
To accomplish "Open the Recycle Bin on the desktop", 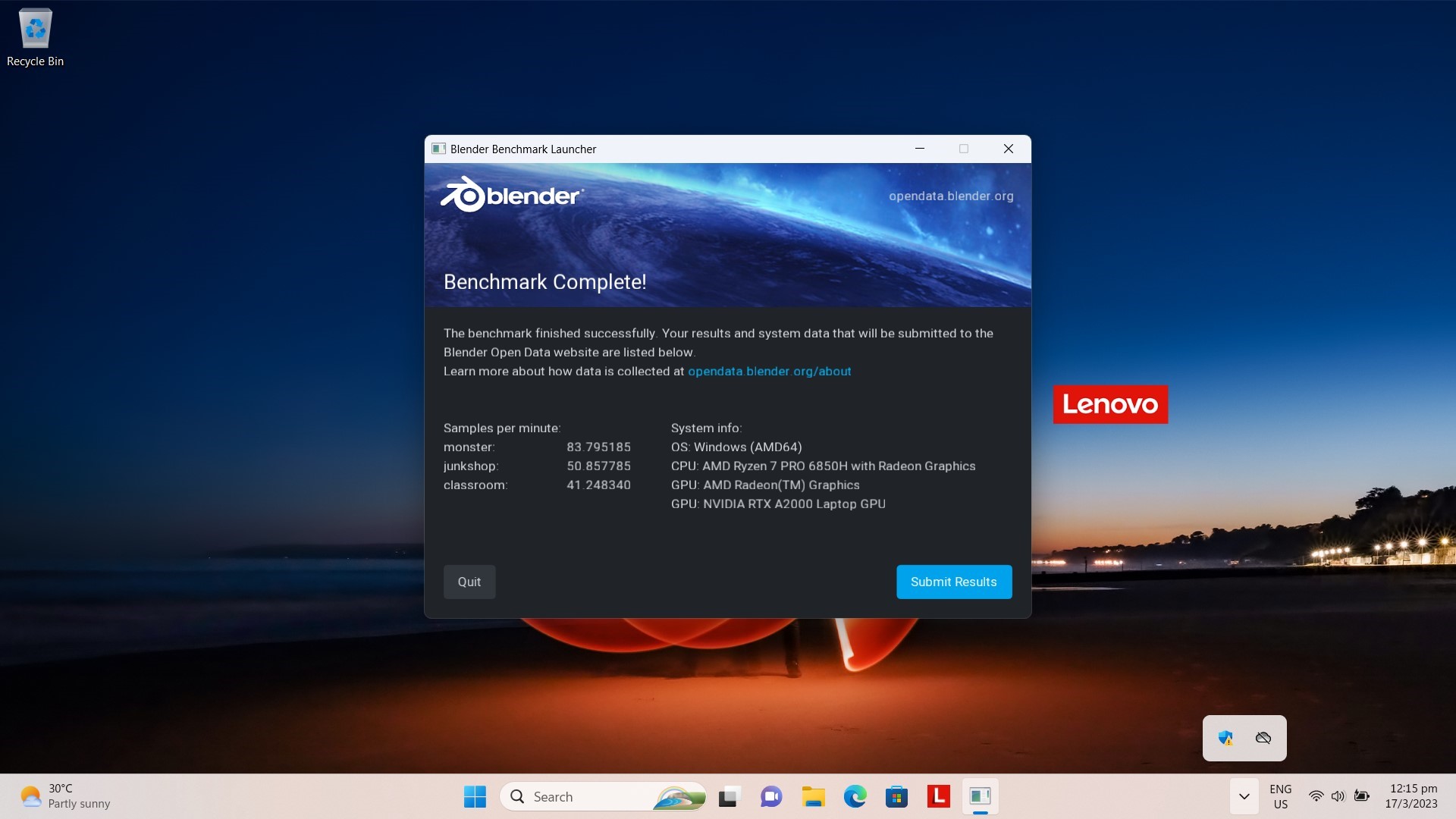I will pos(35,30).
